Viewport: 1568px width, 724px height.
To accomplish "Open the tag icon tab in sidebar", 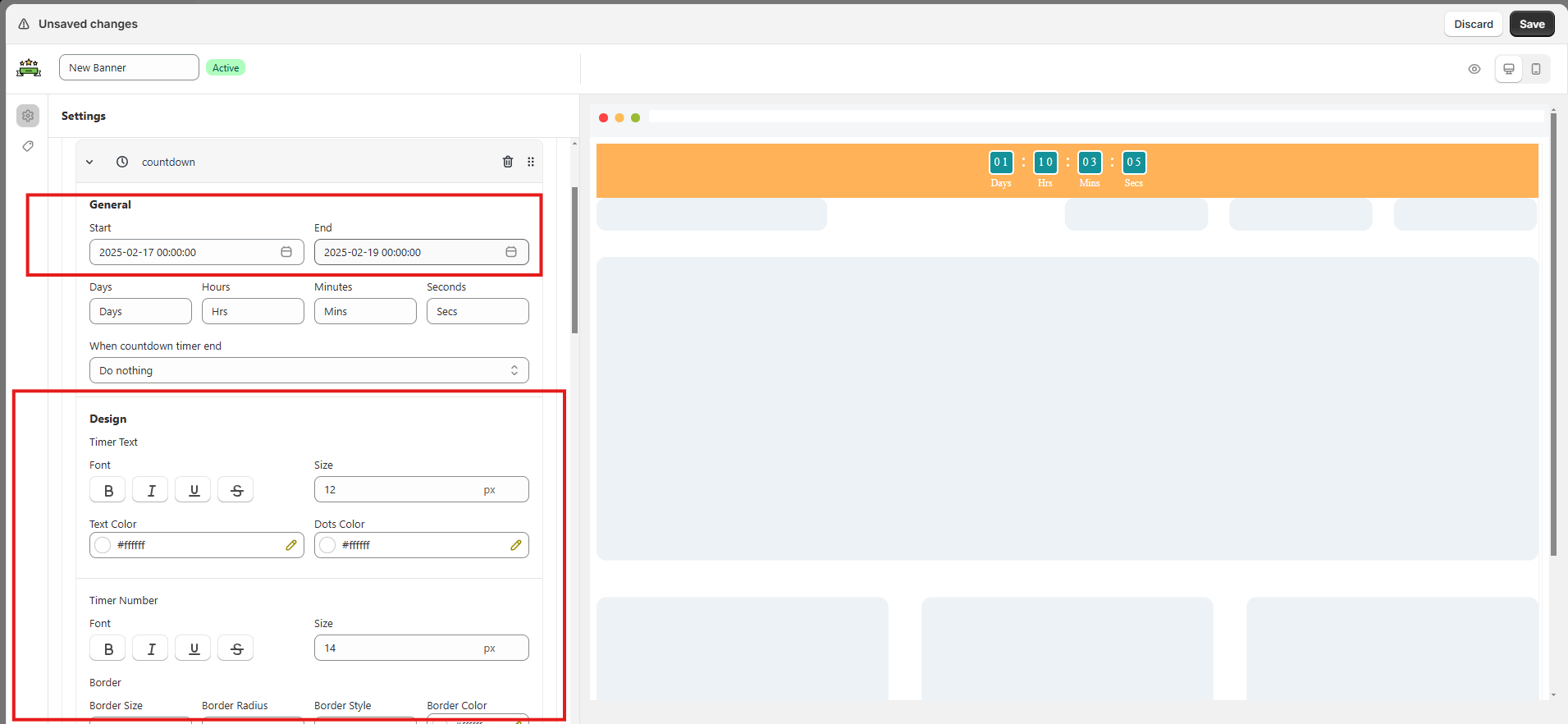I will click(28, 146).
